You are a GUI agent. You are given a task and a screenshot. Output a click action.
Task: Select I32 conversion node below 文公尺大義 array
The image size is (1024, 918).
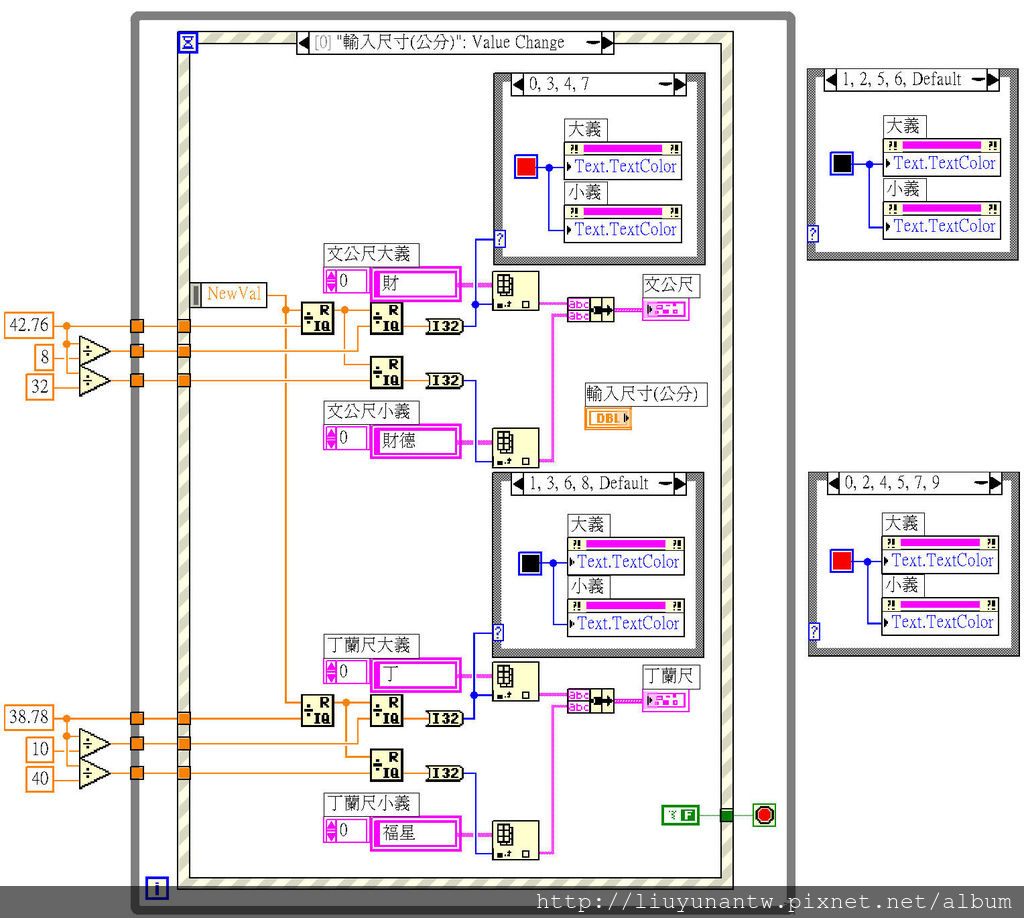coord(445,326)
